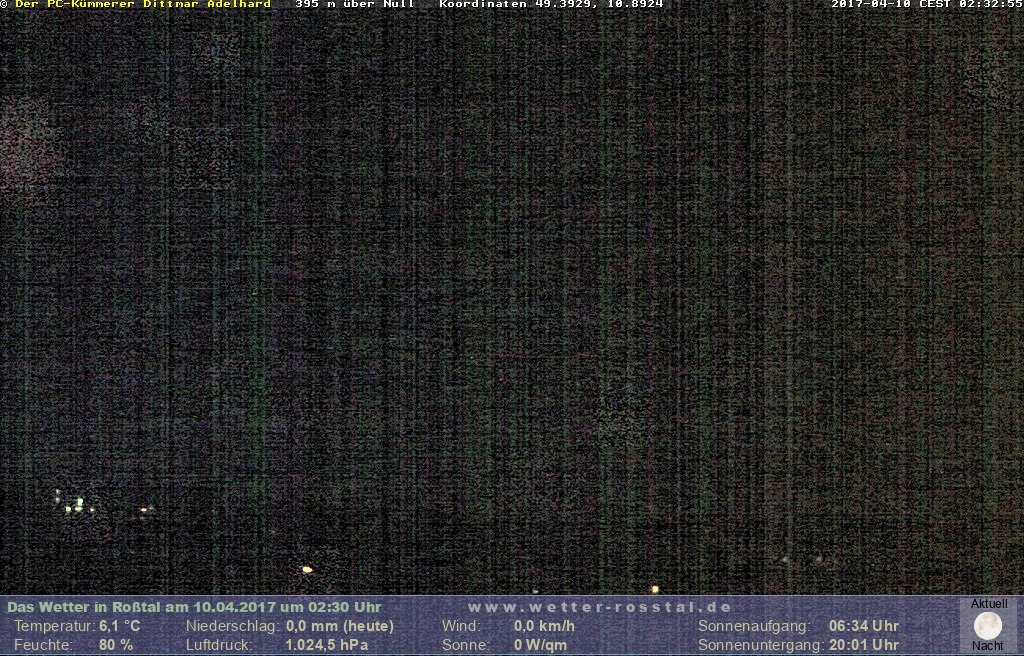Click the Wind 0,0 km/h value

[x=544, y=626]
